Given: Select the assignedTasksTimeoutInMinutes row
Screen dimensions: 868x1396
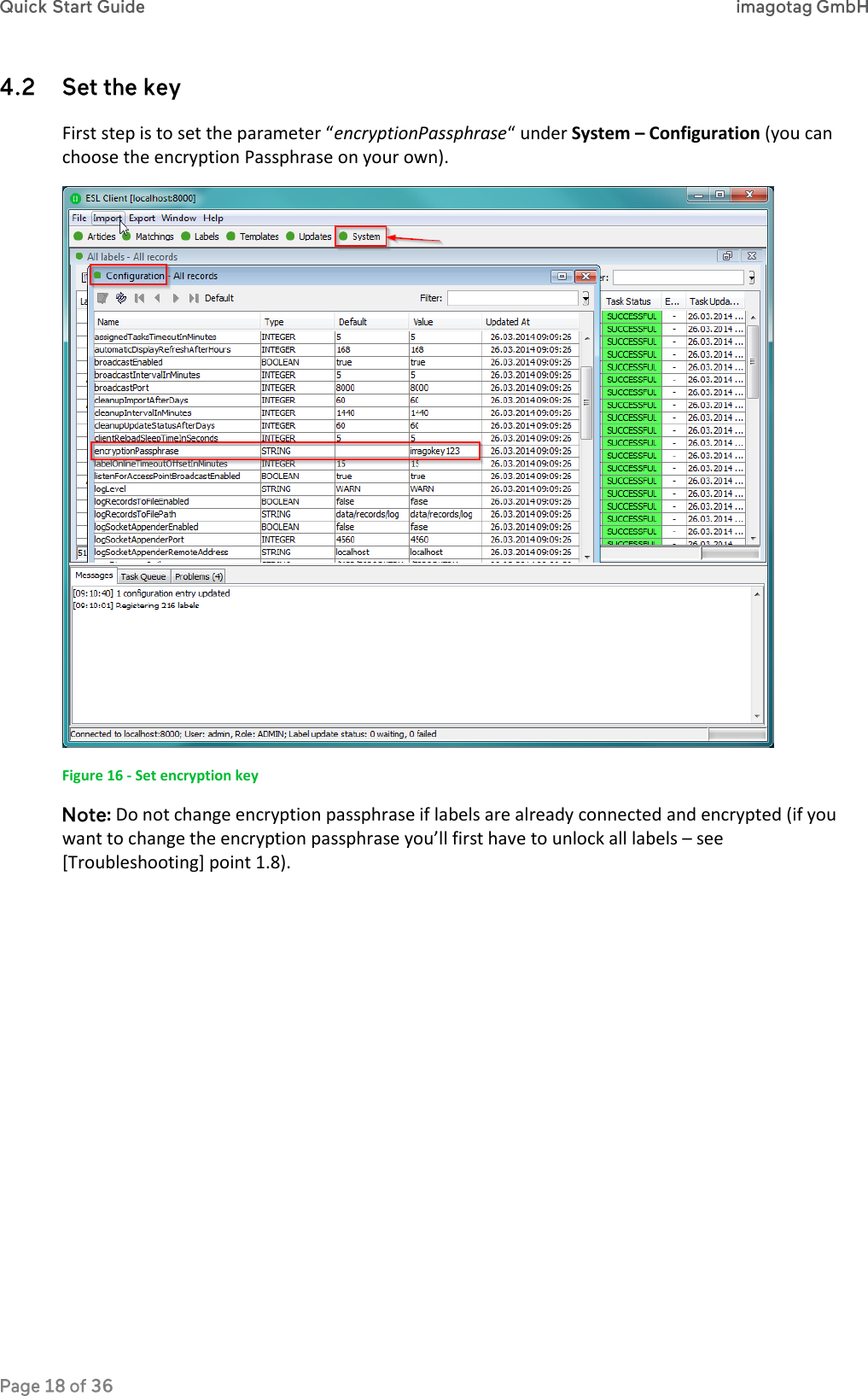Looking at the screenshot, I should click(x=336, y=337).
